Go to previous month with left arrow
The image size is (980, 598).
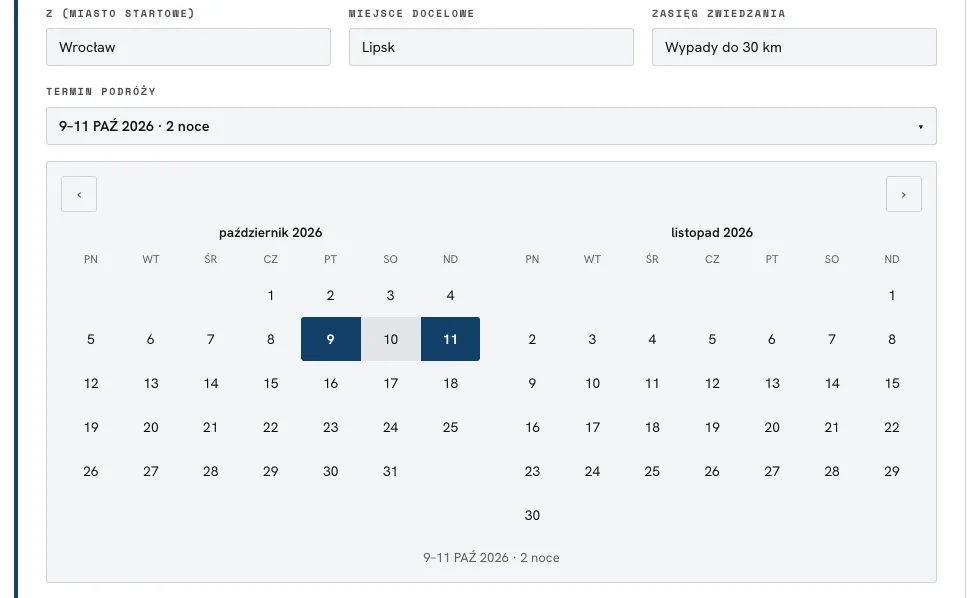tap(79, 194)
